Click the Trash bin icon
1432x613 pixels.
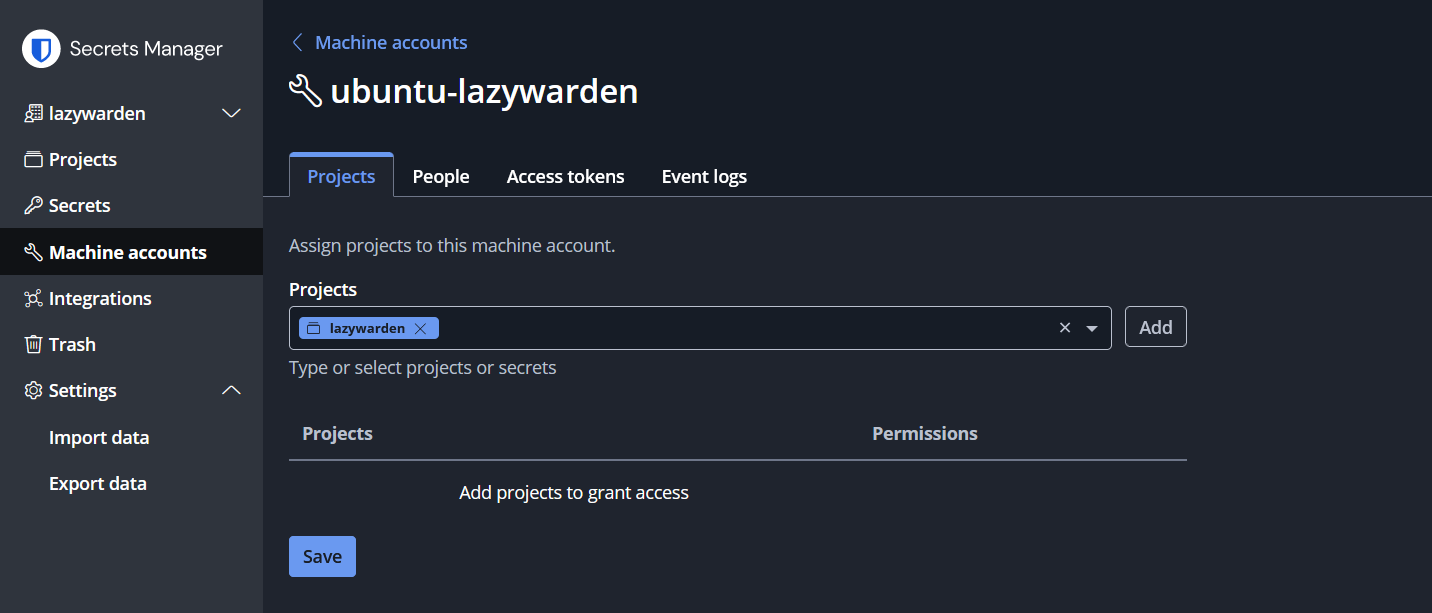click(33, 344)
